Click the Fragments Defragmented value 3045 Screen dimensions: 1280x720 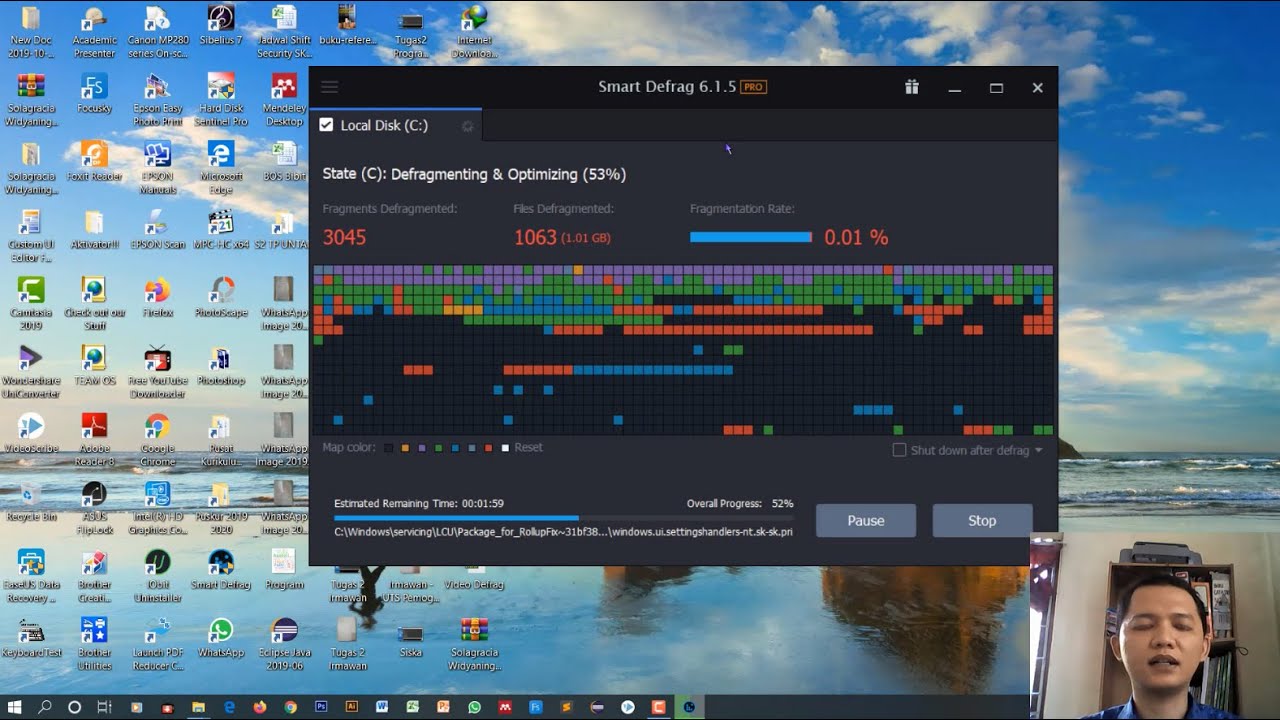click(x=344, y=237)
